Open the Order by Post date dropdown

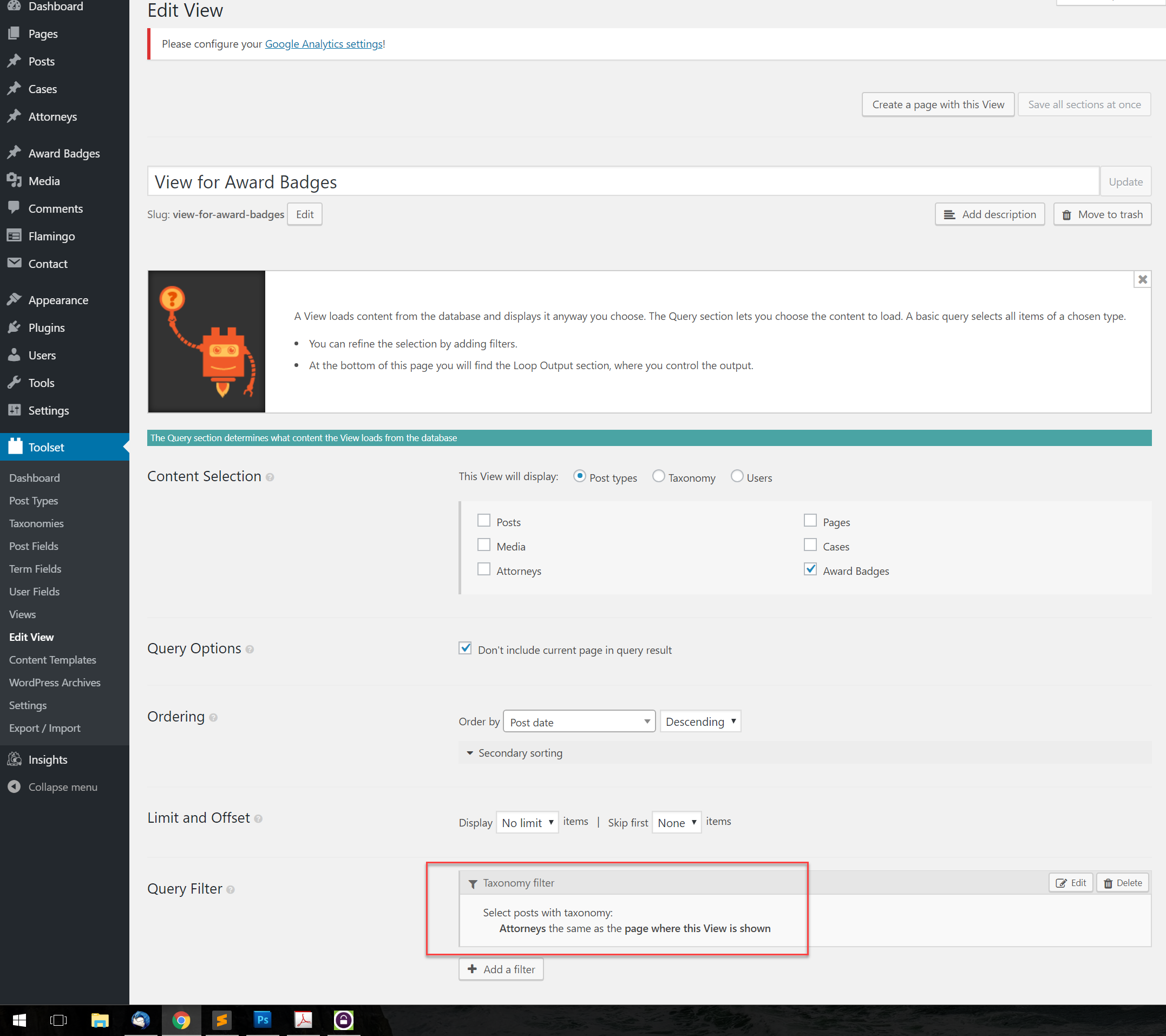pyautogui.click(x=579, y=722)
